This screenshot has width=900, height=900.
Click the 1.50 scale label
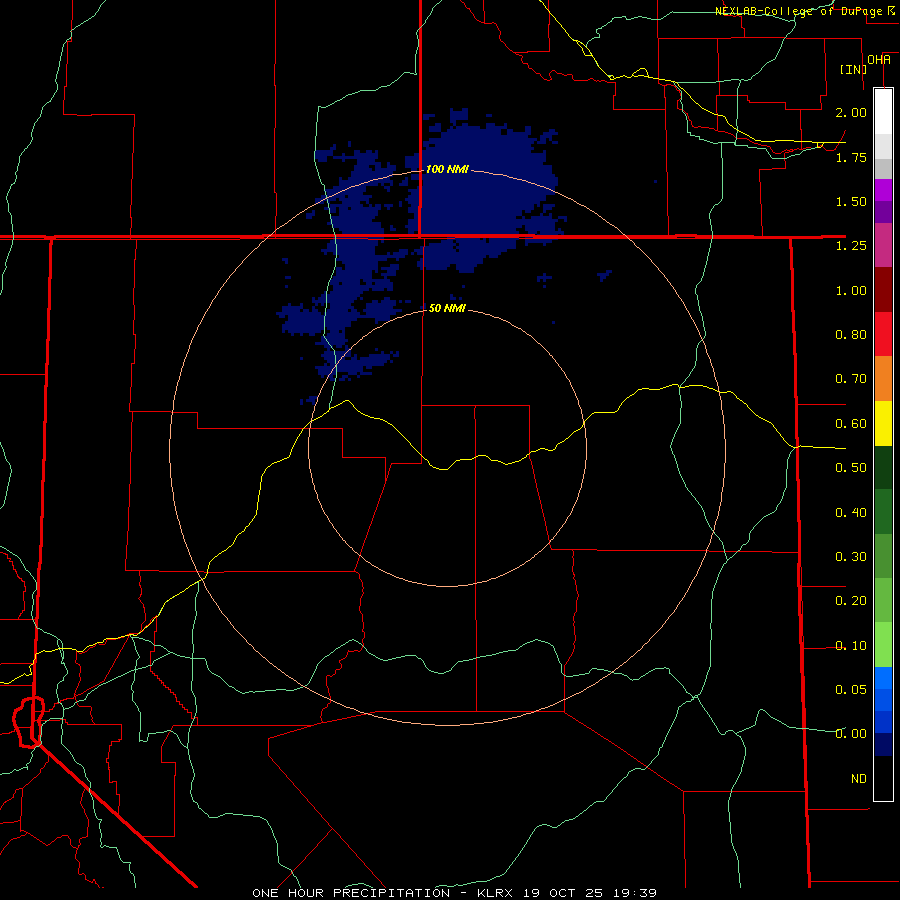[851, 201]
